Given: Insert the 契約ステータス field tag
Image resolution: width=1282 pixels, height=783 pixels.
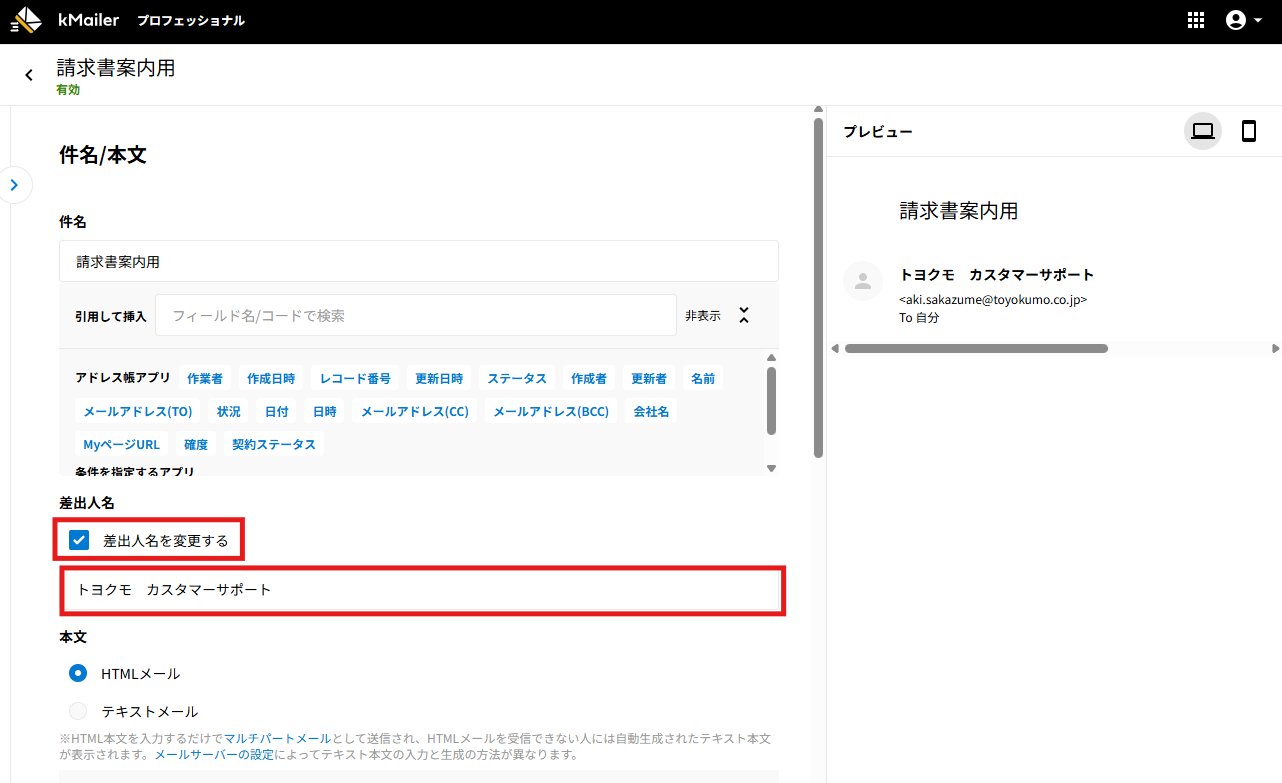Looking at the screenshot, I should coord(274,444).
